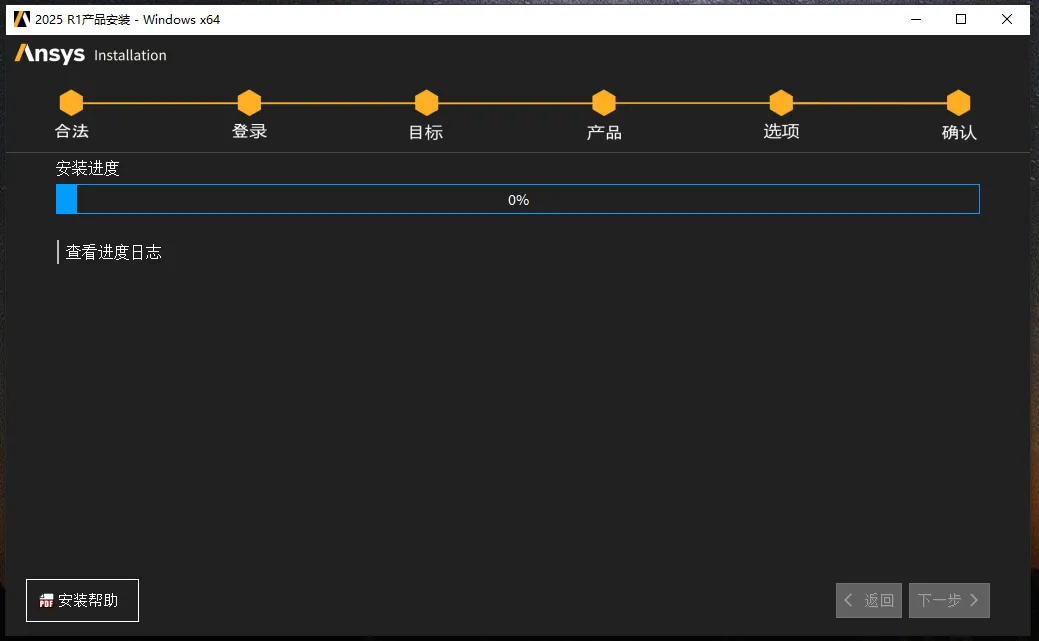
Task: Click the 下一步 next button
Action: (x=949, y=601)
